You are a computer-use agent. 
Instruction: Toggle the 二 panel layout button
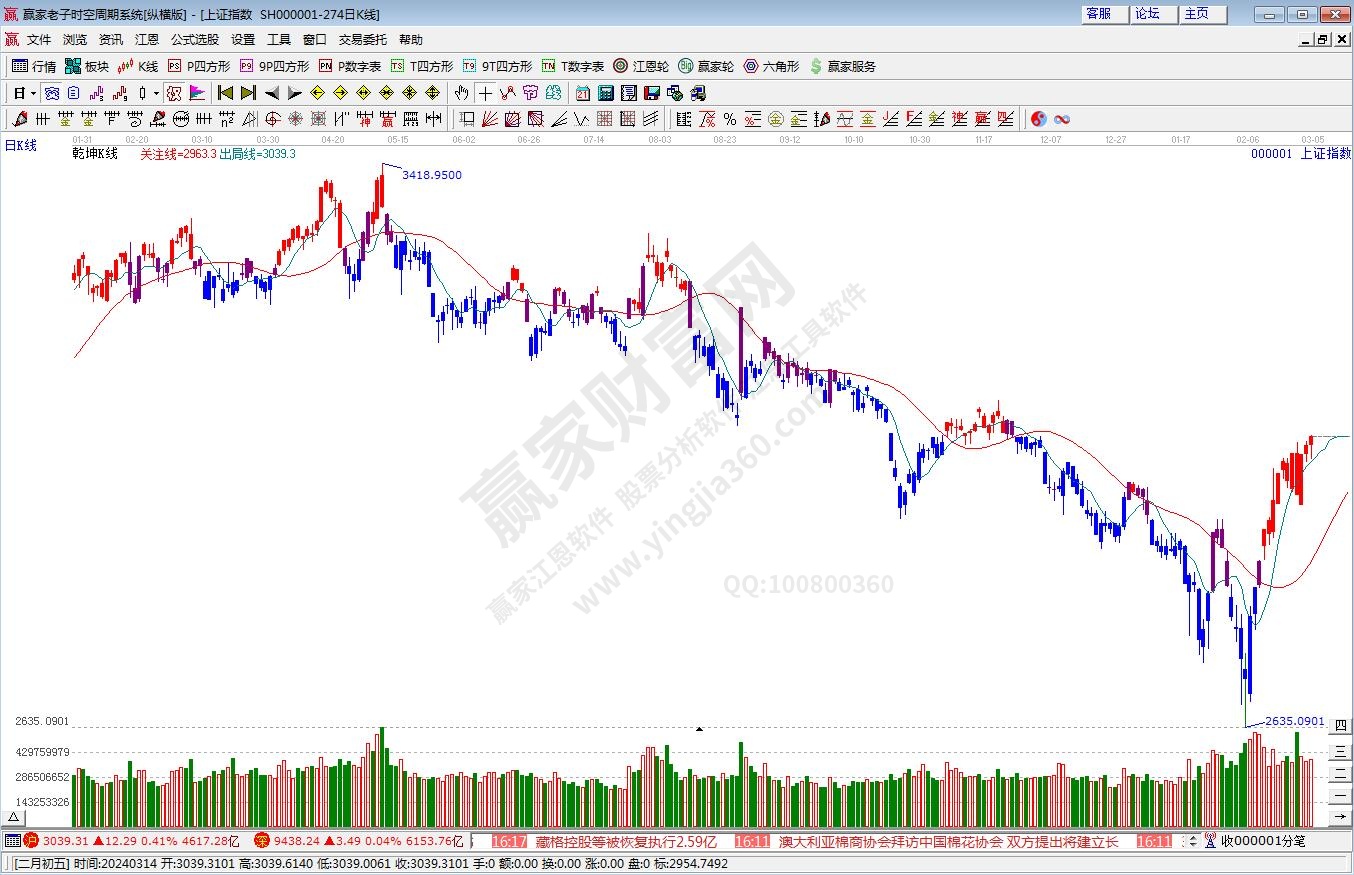(x=1341, y=775)
